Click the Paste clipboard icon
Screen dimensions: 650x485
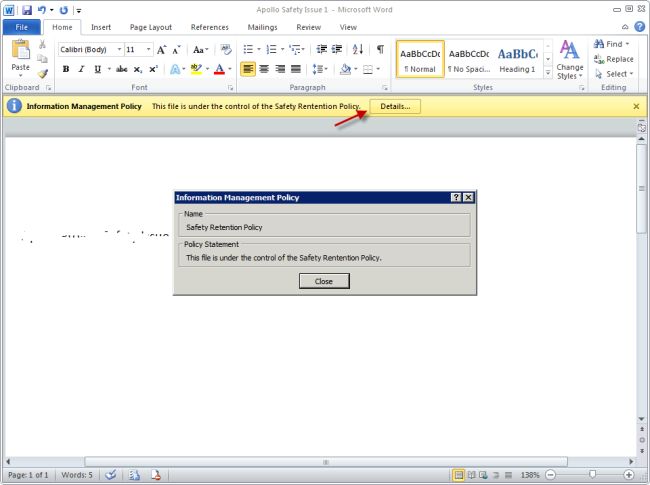point(20,50)
